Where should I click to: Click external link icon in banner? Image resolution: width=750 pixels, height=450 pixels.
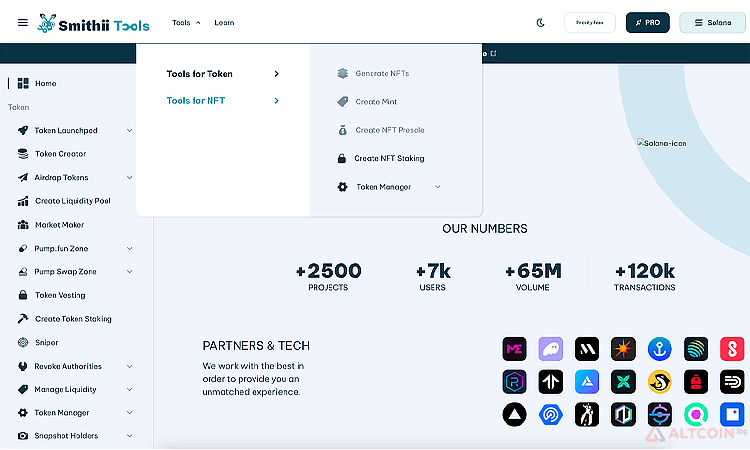[494, 54]
